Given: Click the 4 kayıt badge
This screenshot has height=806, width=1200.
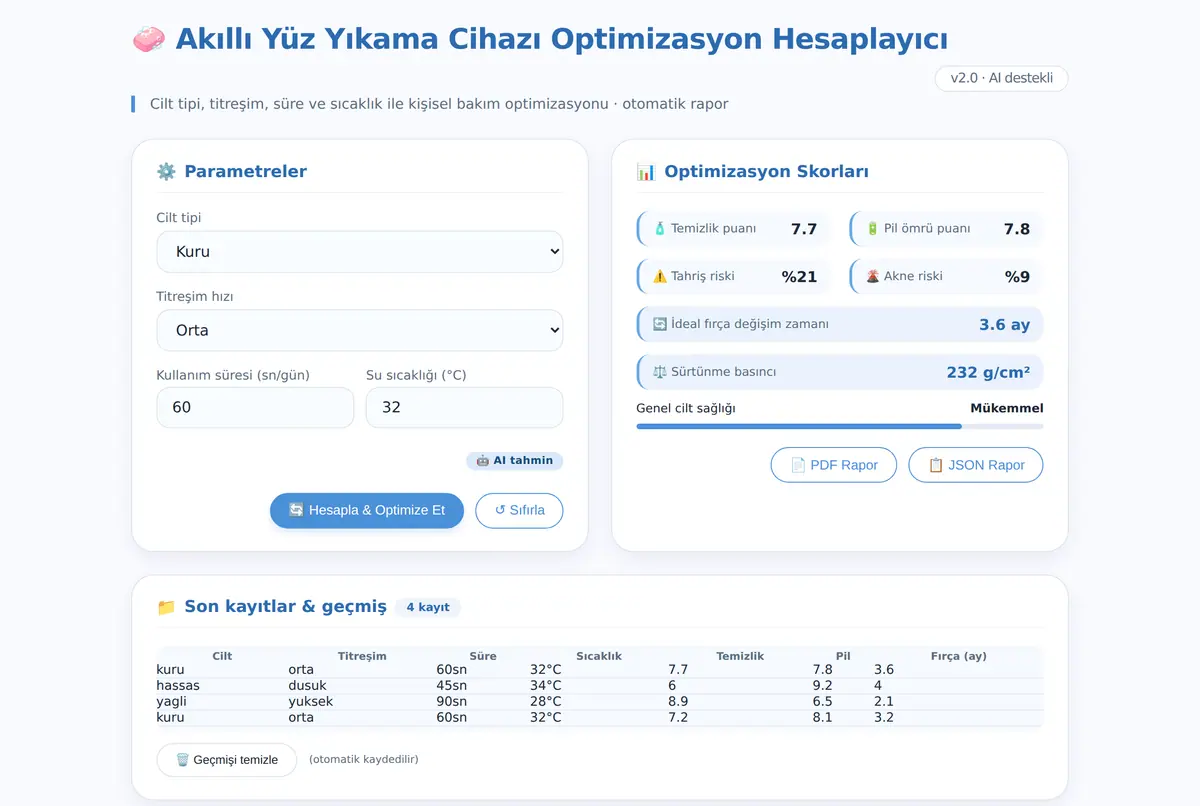Looking at the screenshot, I should point(428,607).
